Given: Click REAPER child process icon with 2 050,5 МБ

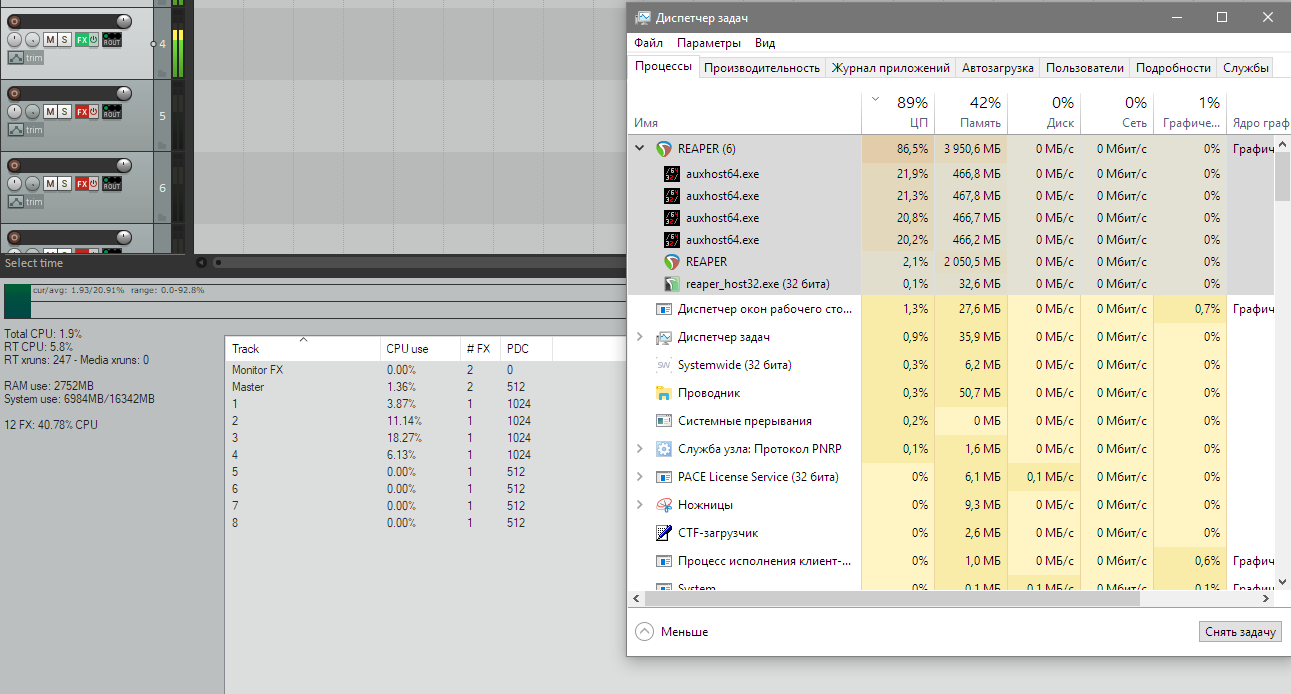Looking at the screenshot, I should (672, 262).
